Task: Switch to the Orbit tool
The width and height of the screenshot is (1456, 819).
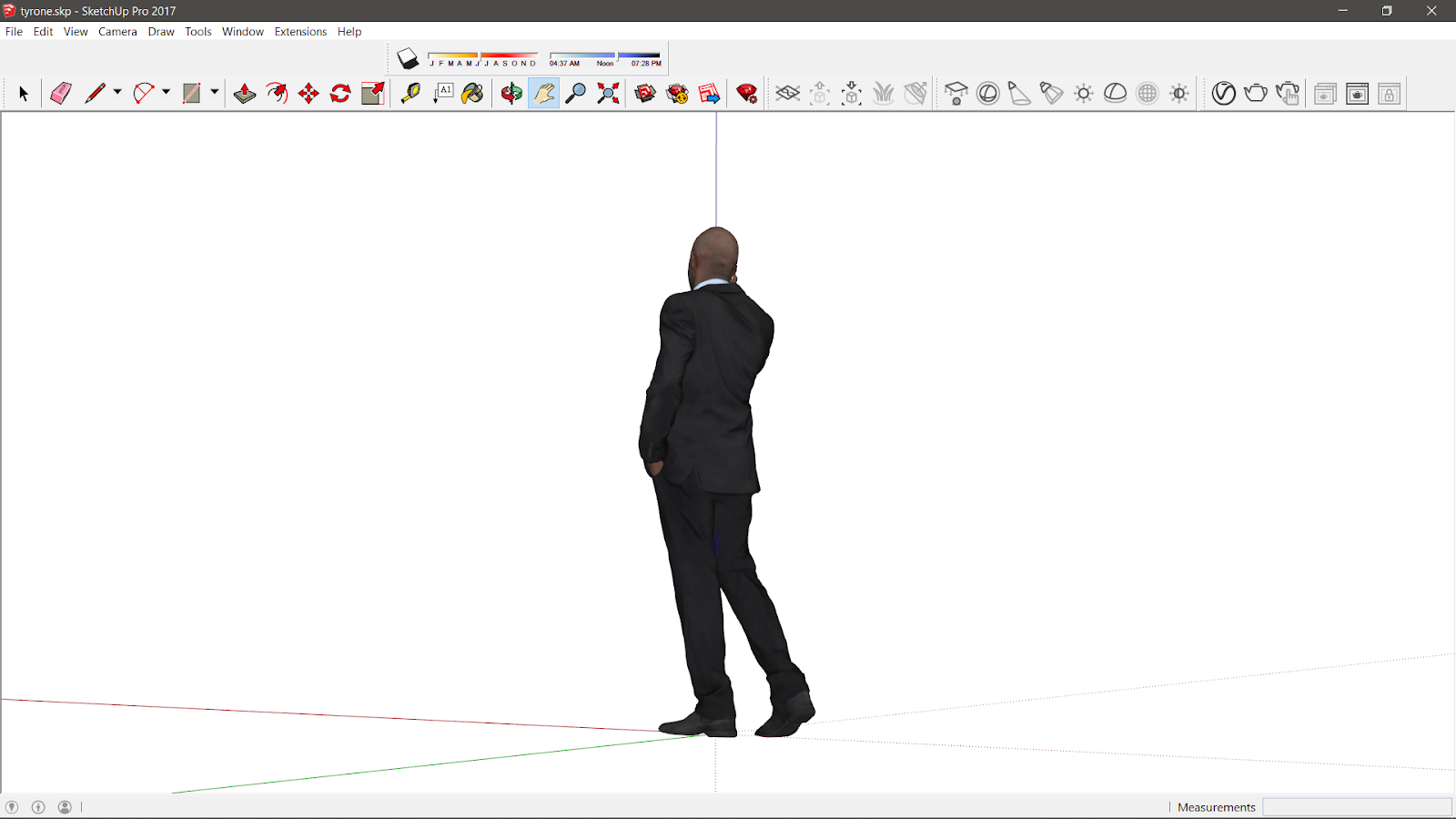Action: [512, 94]
